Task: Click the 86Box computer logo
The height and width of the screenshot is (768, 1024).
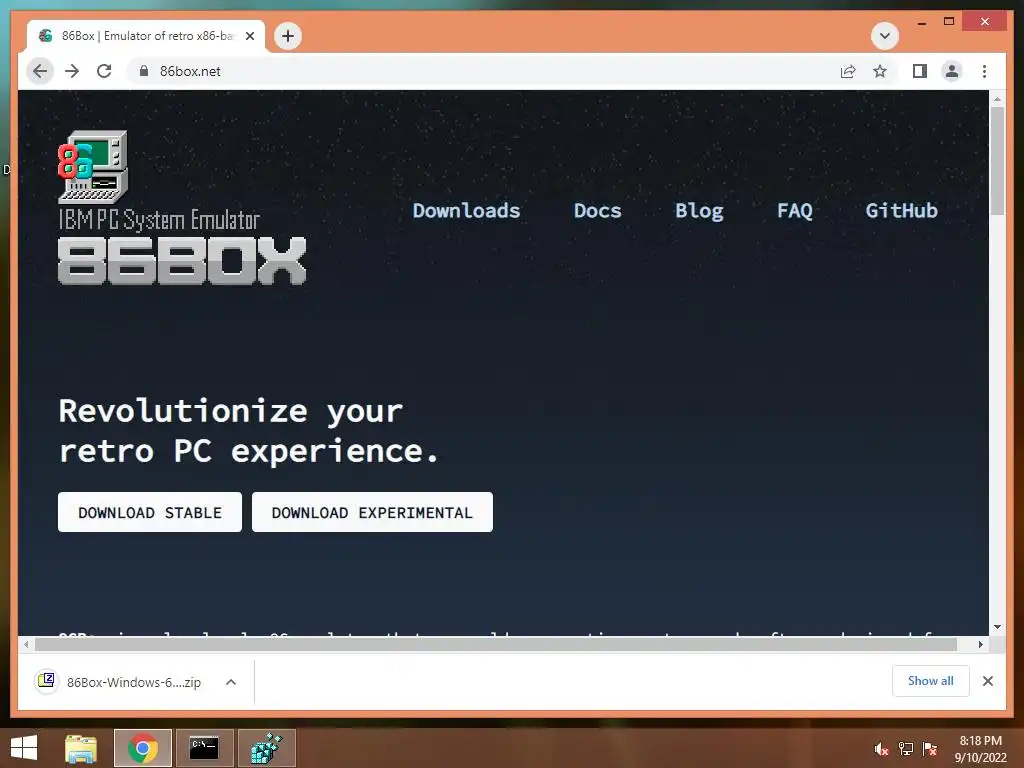Action: click(x=93, y=167)
